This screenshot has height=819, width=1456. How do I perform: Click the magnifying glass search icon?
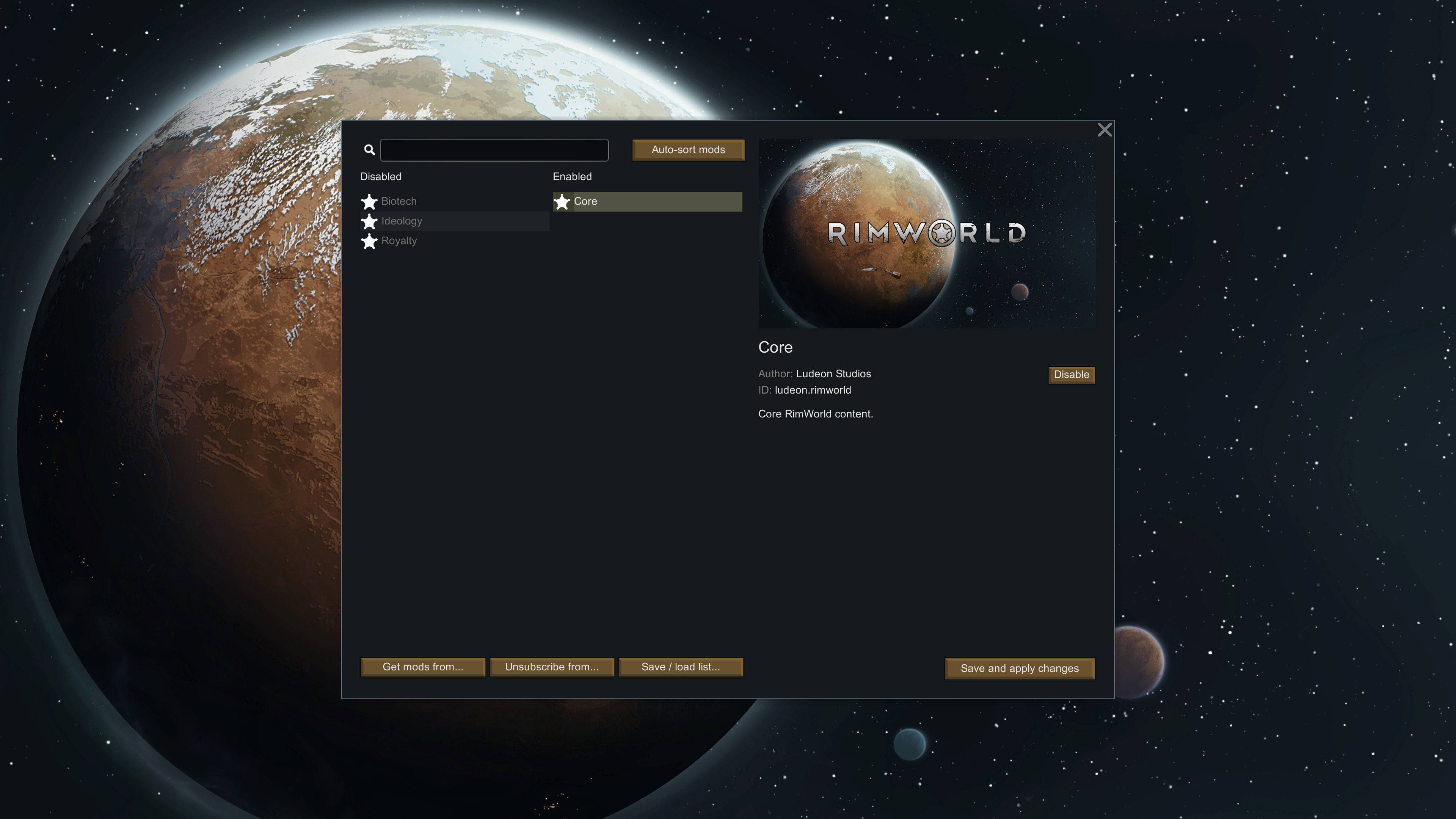click(x=370, y=150)
